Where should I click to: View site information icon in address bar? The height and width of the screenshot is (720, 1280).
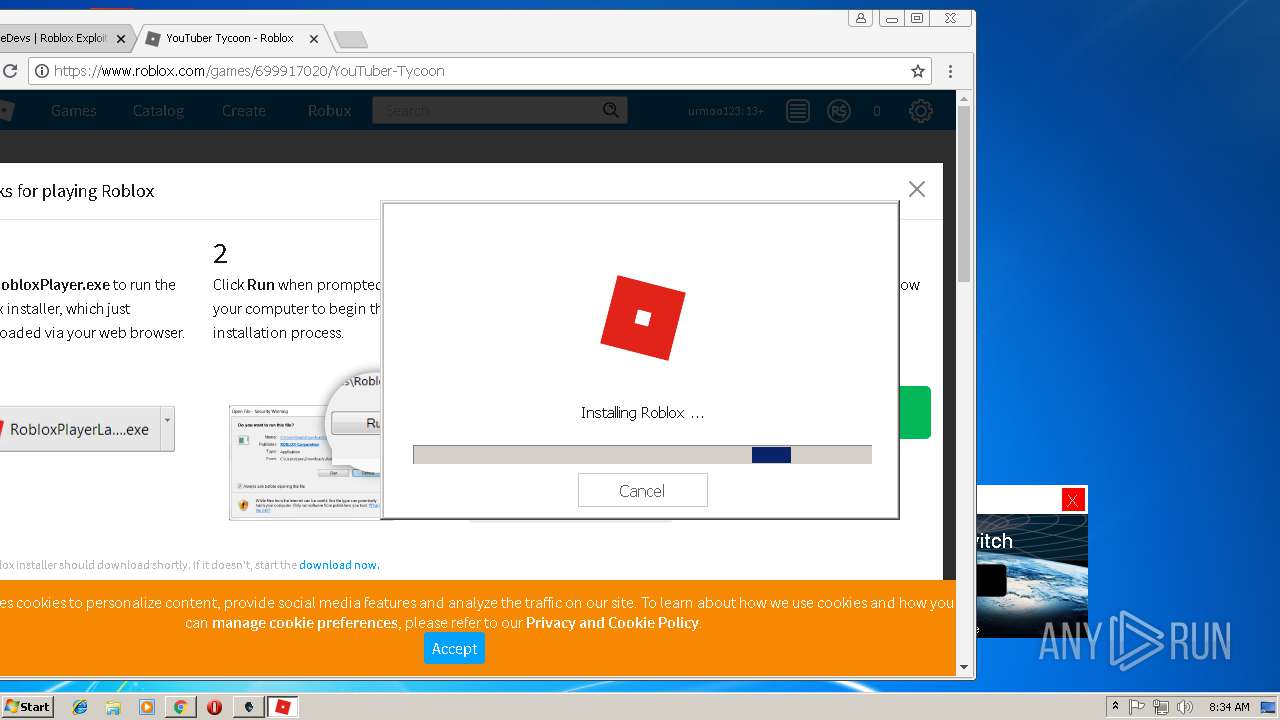click(x=41, y=71)
